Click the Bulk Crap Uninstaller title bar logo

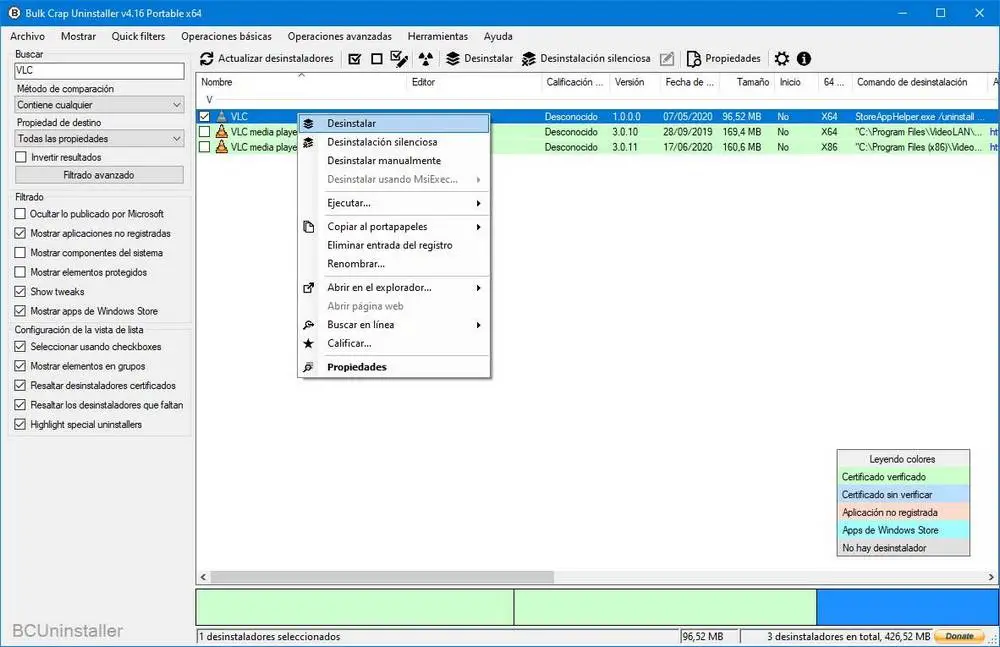tap(14, 13)
